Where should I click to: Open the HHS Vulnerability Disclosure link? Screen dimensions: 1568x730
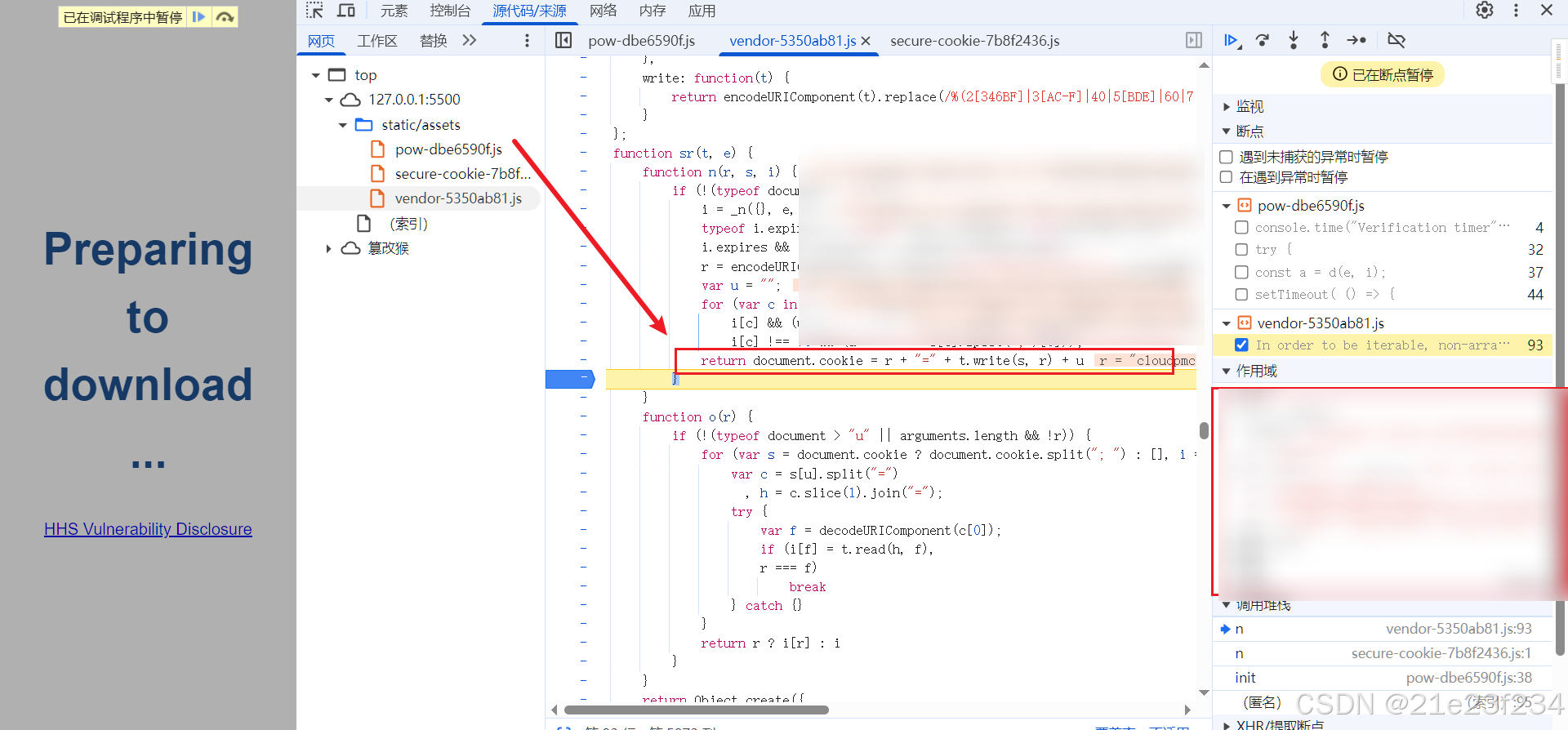(x=148, y=529)
